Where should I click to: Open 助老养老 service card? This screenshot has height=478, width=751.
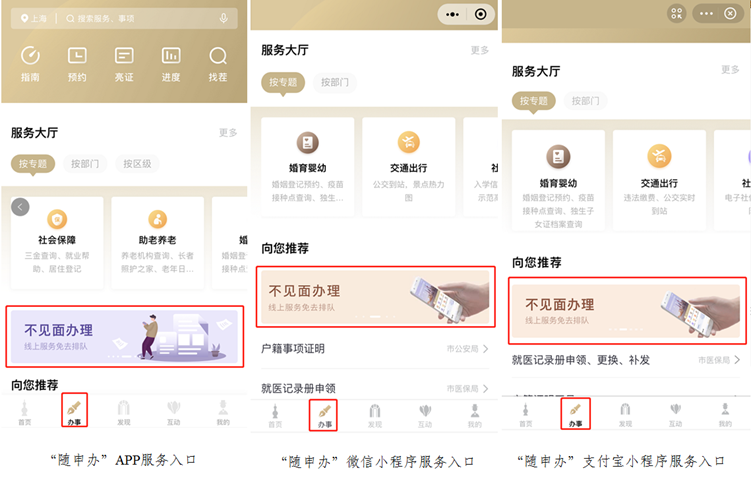pos(158,243)
